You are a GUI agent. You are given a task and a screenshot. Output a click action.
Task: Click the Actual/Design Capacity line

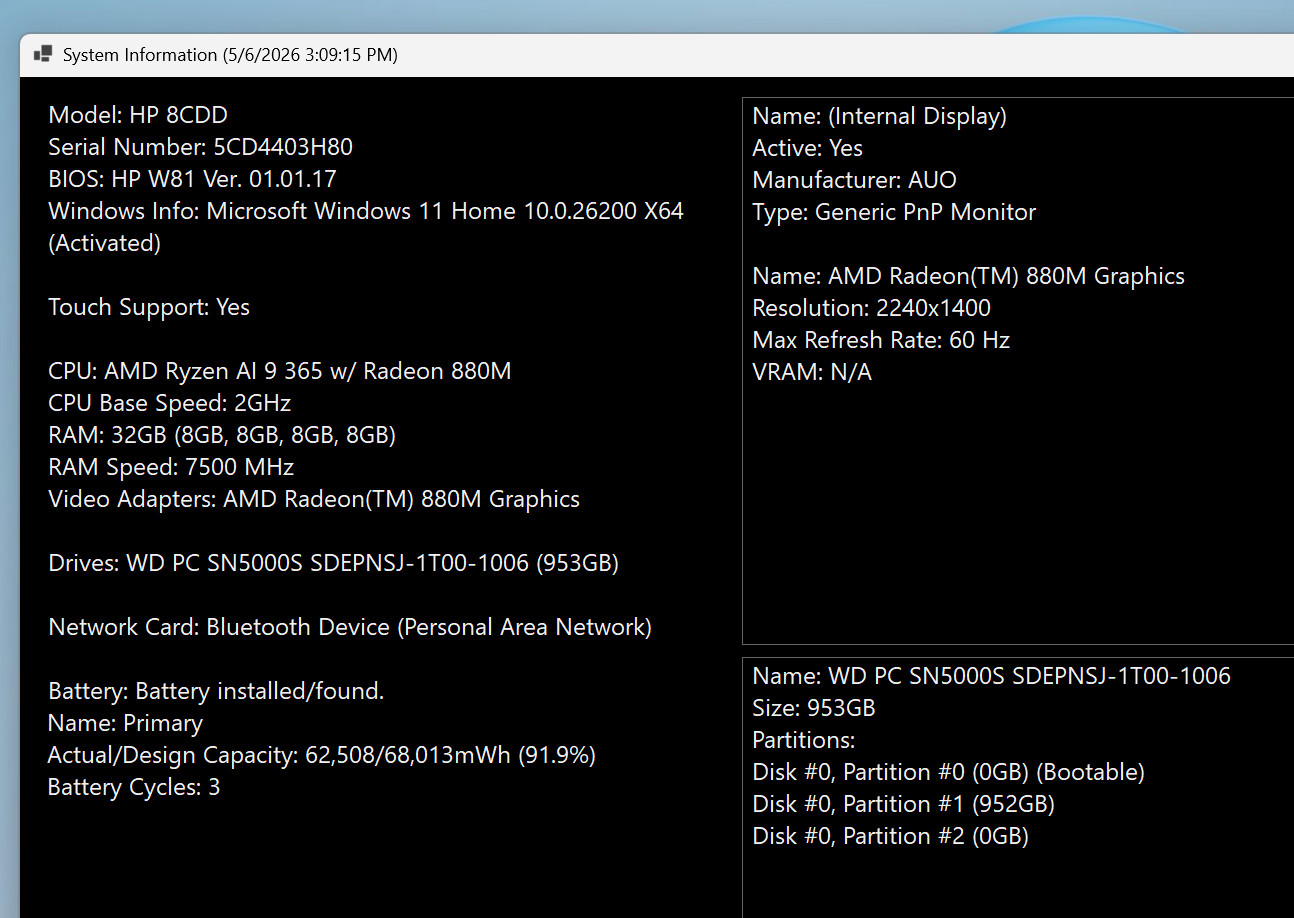click(321, 755)
